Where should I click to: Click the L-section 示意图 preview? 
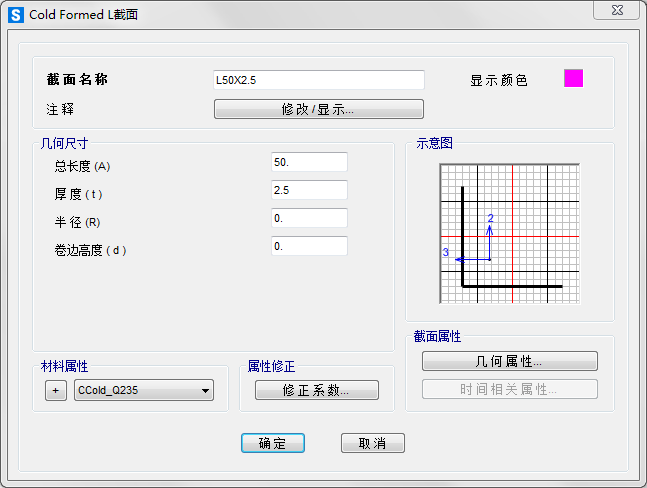509,233
